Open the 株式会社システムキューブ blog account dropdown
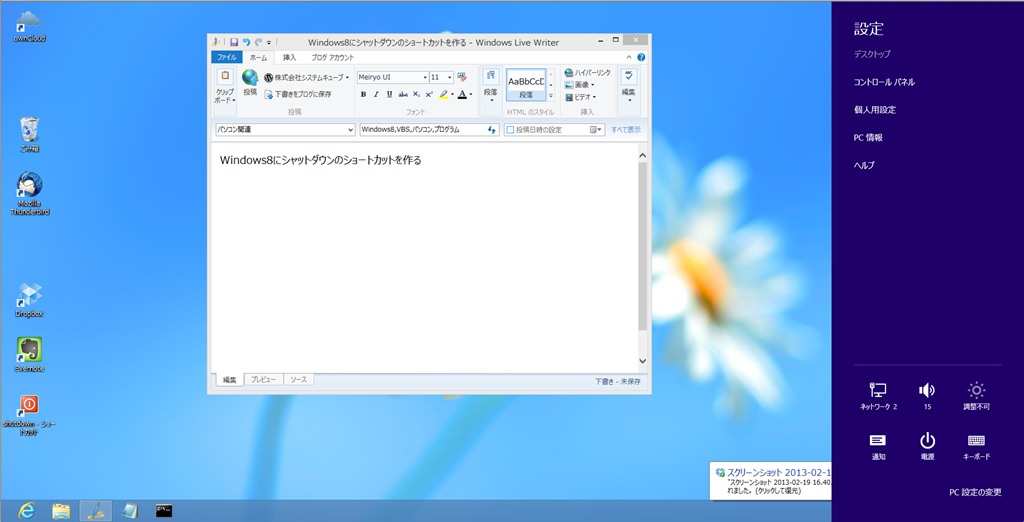This screenshot has width=1024, height=522. 306,77
